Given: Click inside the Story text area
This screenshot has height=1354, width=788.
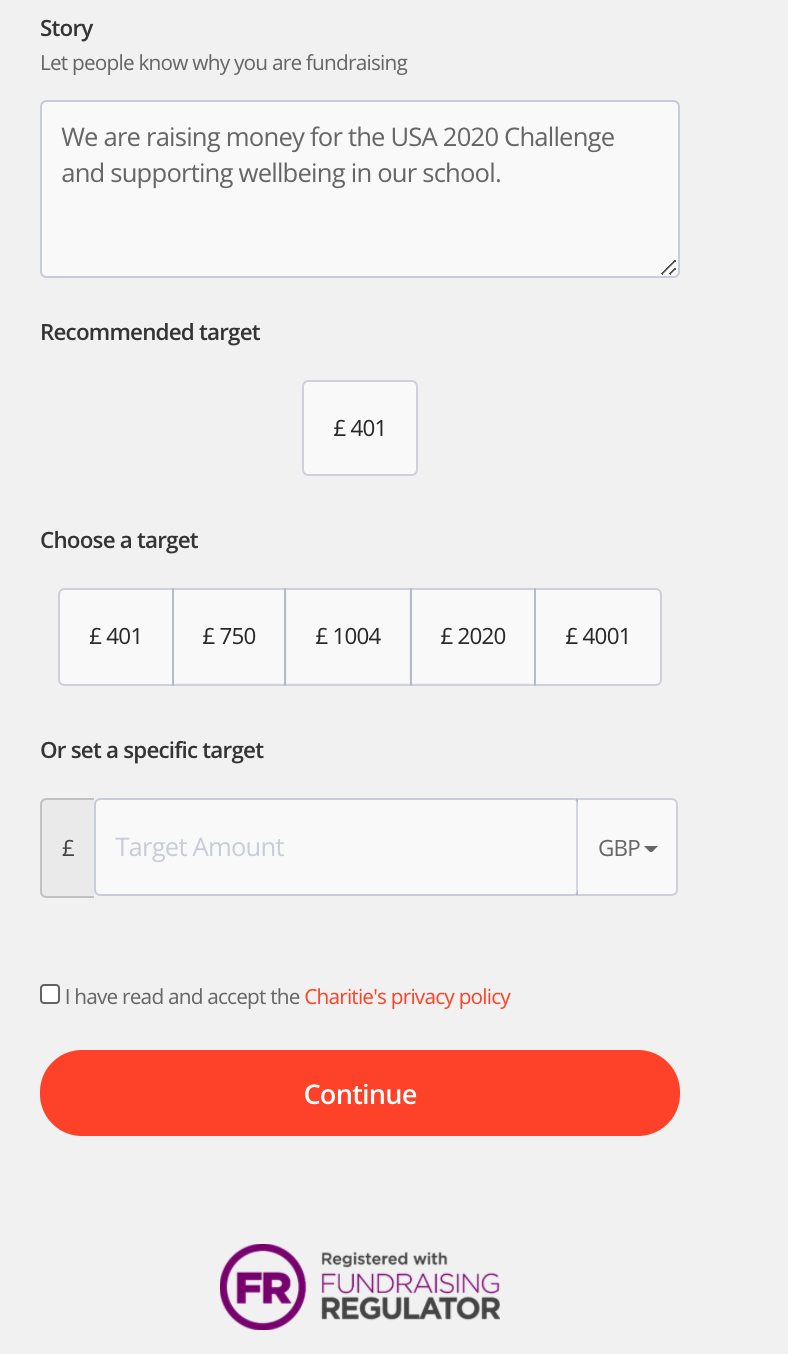Looking at the screenshot, I should [360, 189].
